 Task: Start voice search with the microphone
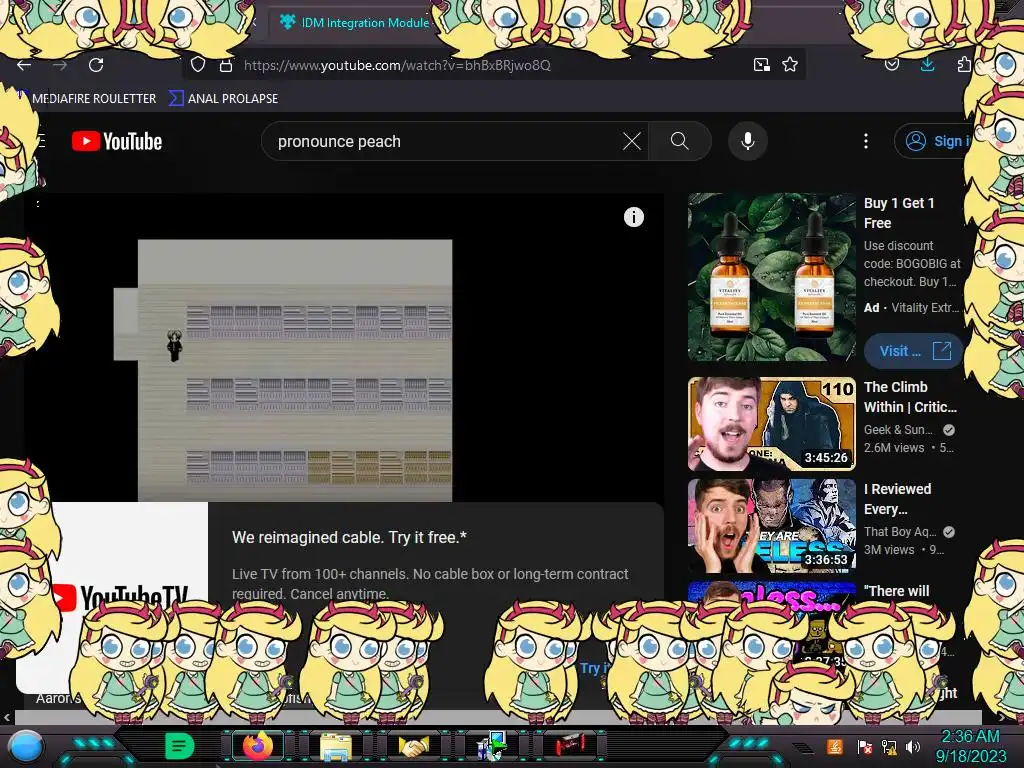click(x=748, y=141)
